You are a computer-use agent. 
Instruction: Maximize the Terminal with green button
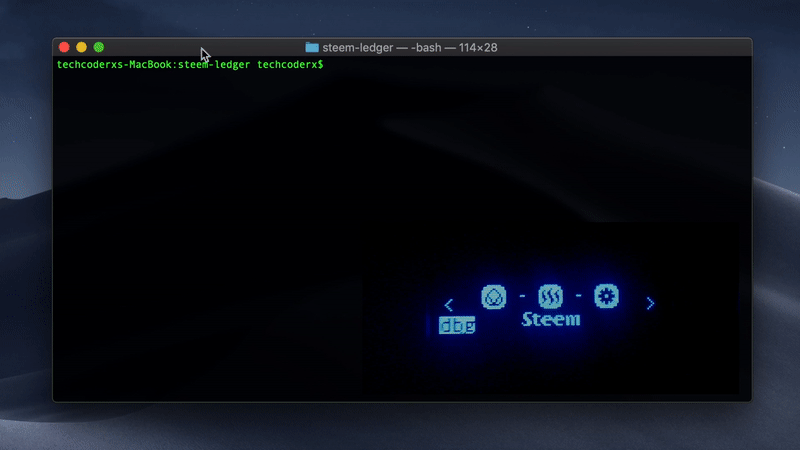99,47
